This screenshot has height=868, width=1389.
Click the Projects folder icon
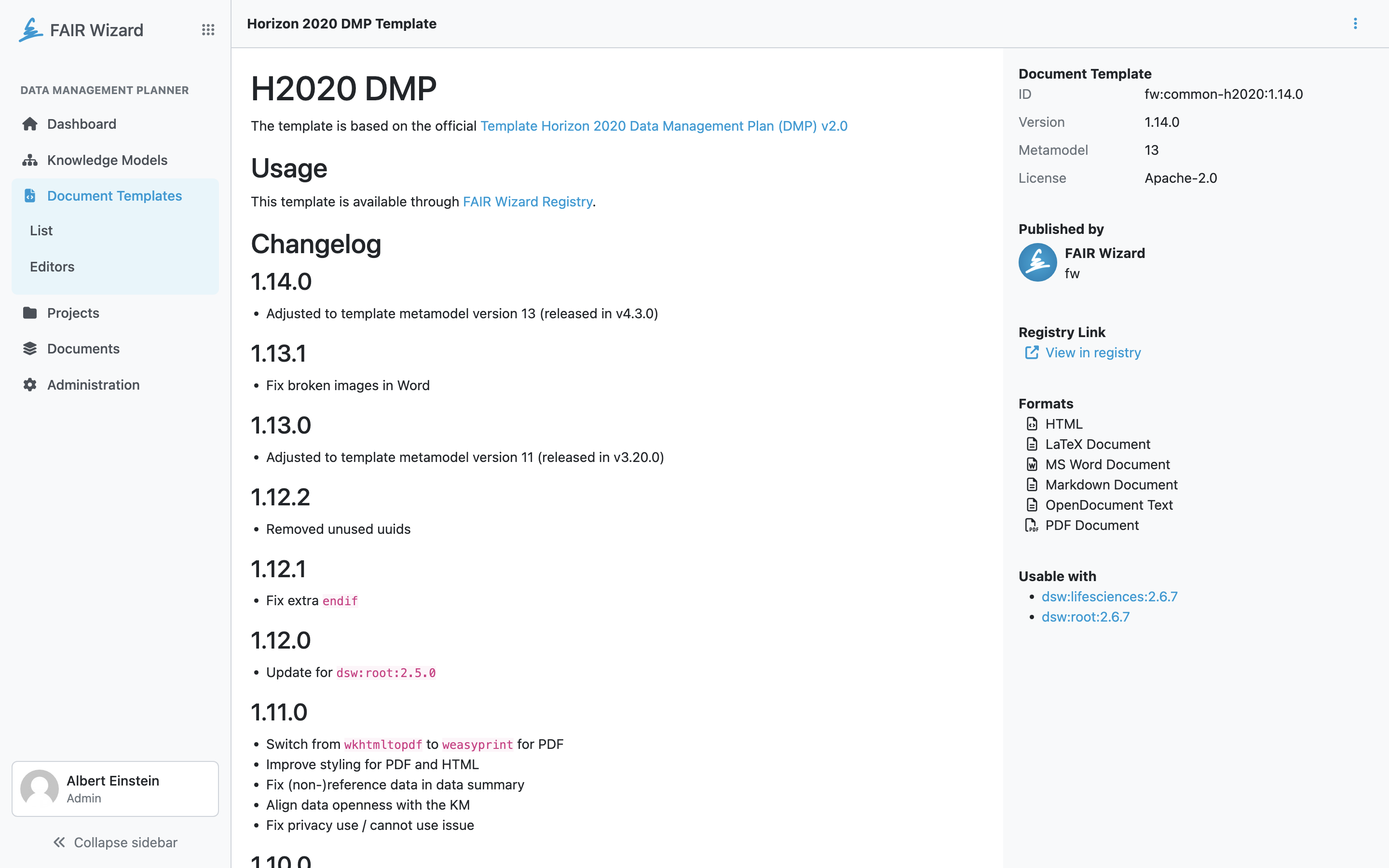coord(30,313)
